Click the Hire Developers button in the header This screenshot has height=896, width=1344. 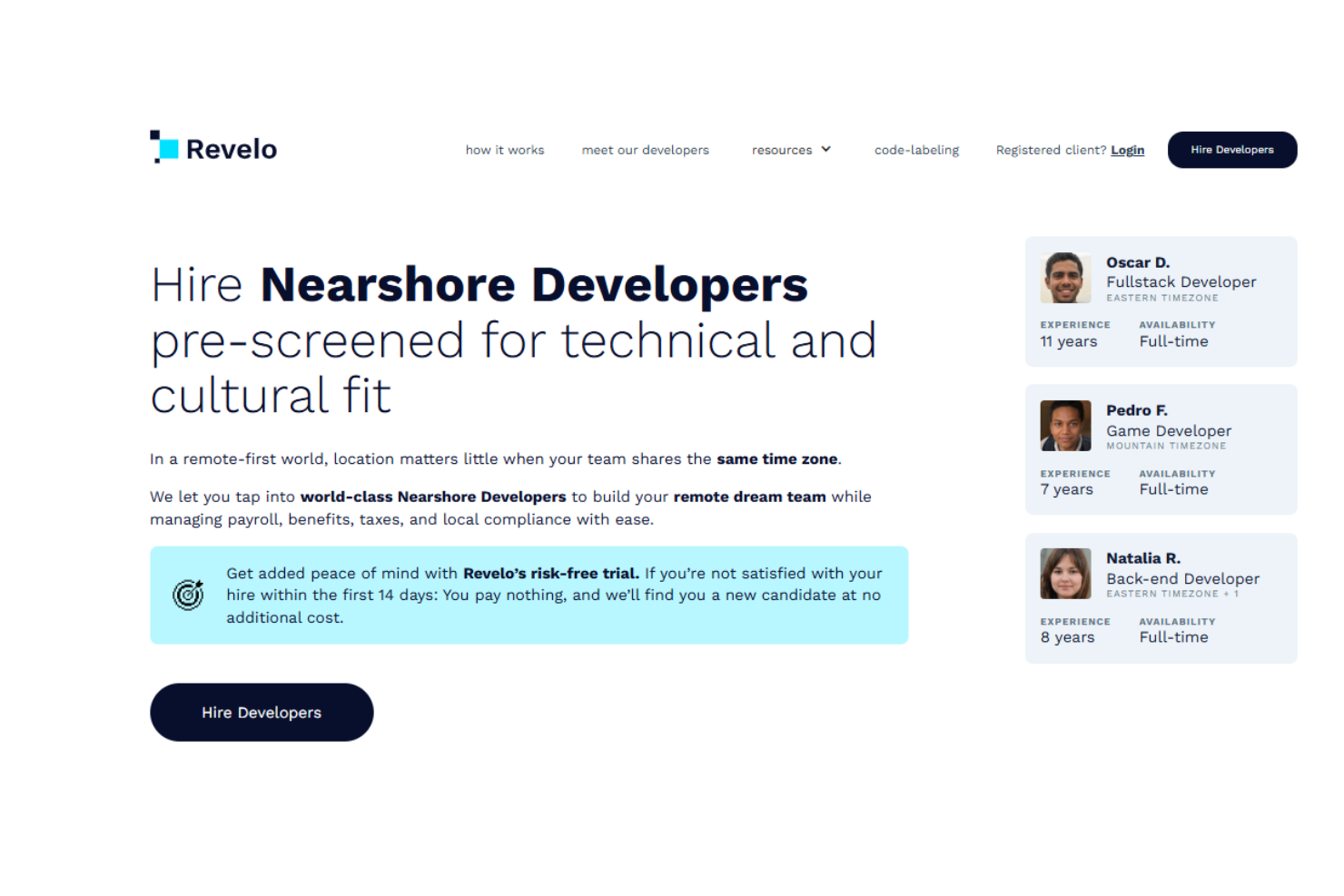1232,150
